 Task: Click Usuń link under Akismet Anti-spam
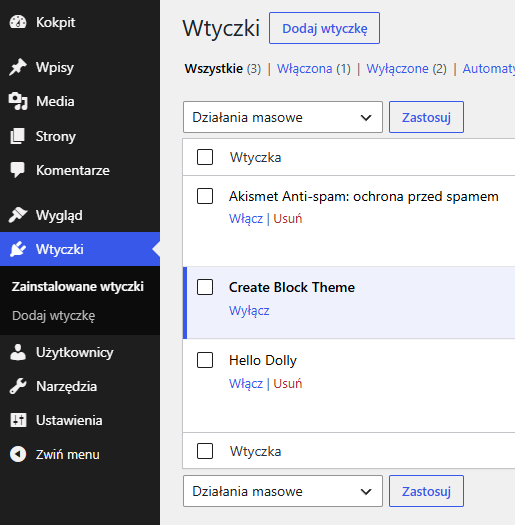tap(288, 219)
